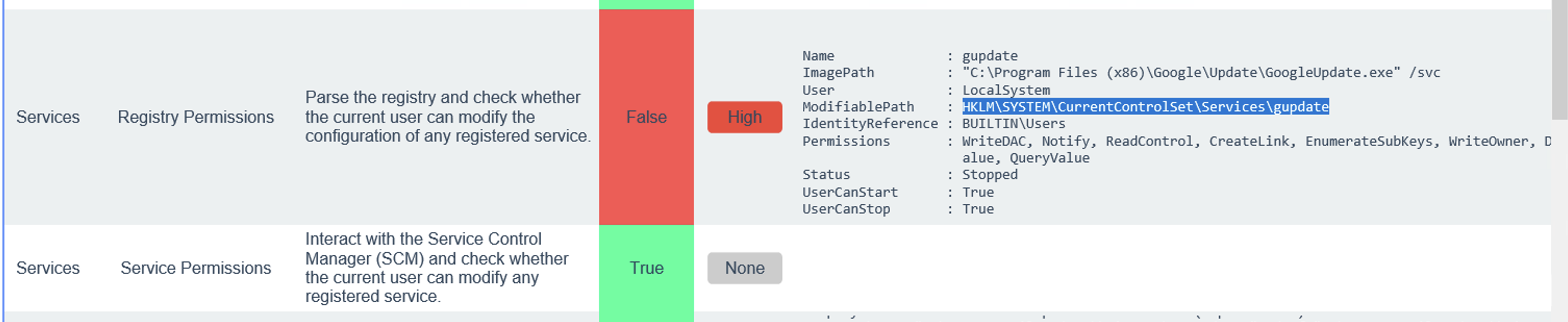Click the green True result cell
Screen dimensions: 1568x322
pos(646,268)
